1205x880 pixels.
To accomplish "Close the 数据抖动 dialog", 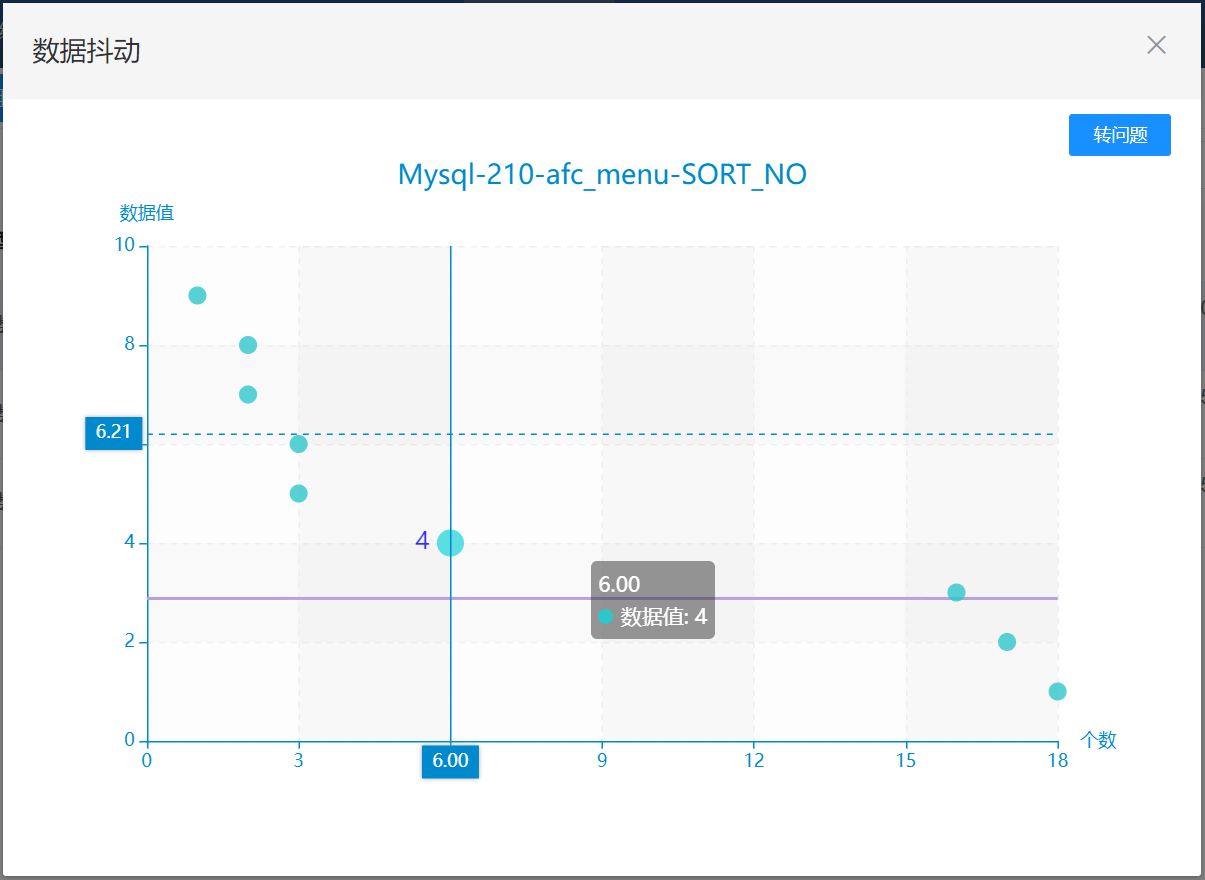I will click(1156, 45).
